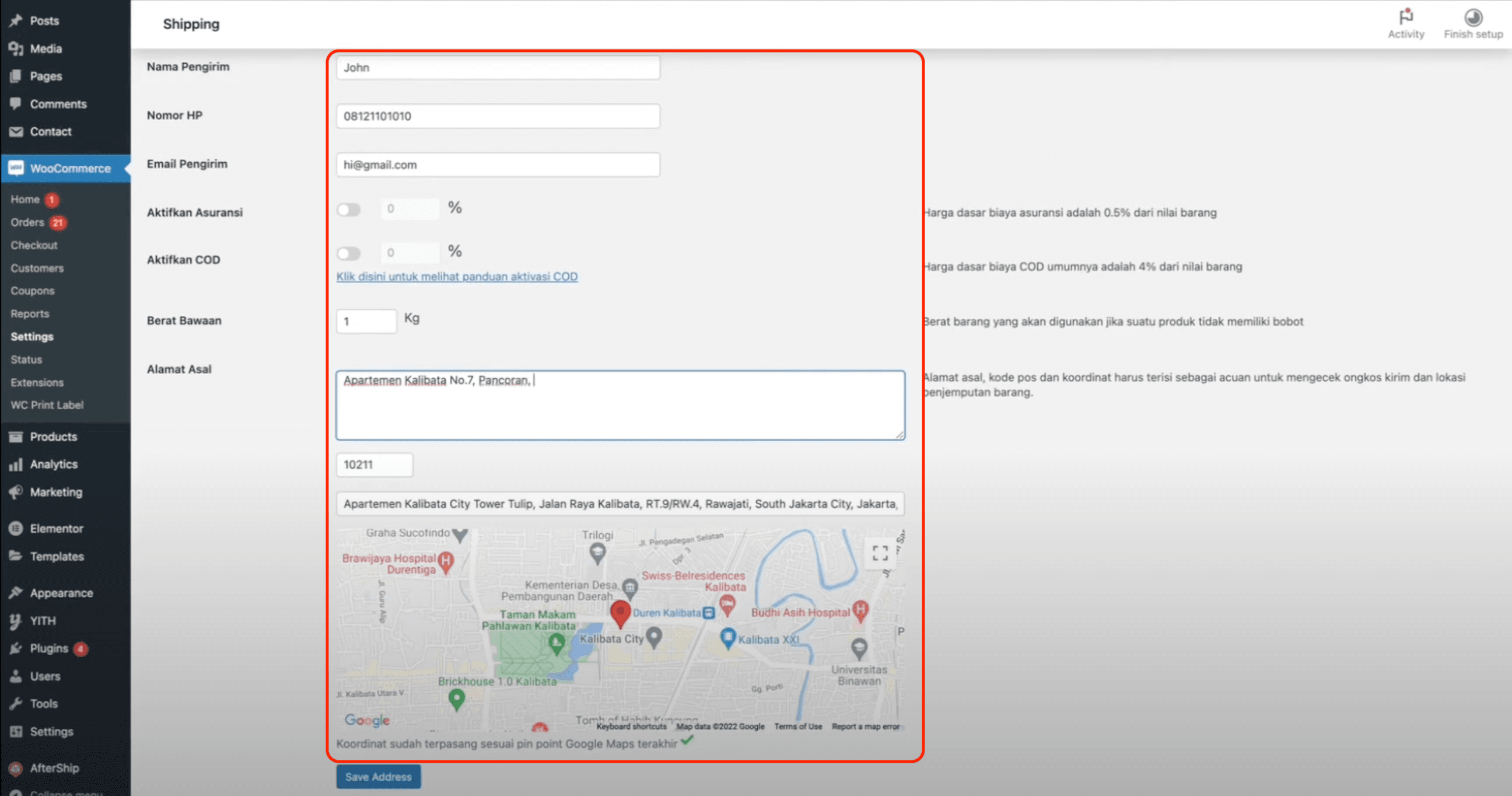Click Report a map error link
The width and height of the screenshot is (1512, 796).
click(865, 726)
